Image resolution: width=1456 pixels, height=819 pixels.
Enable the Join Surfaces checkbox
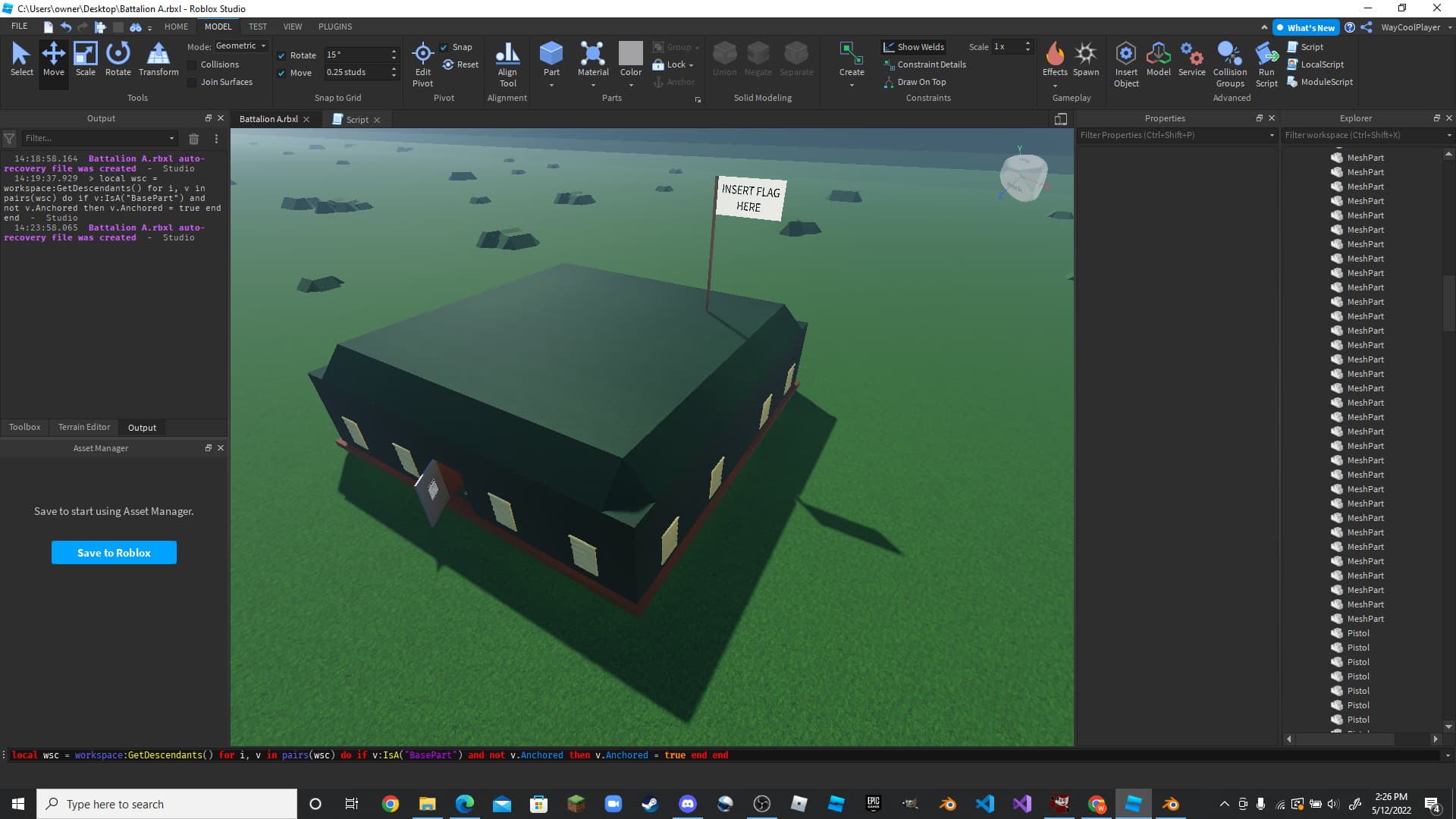click(x=193, y=83)
